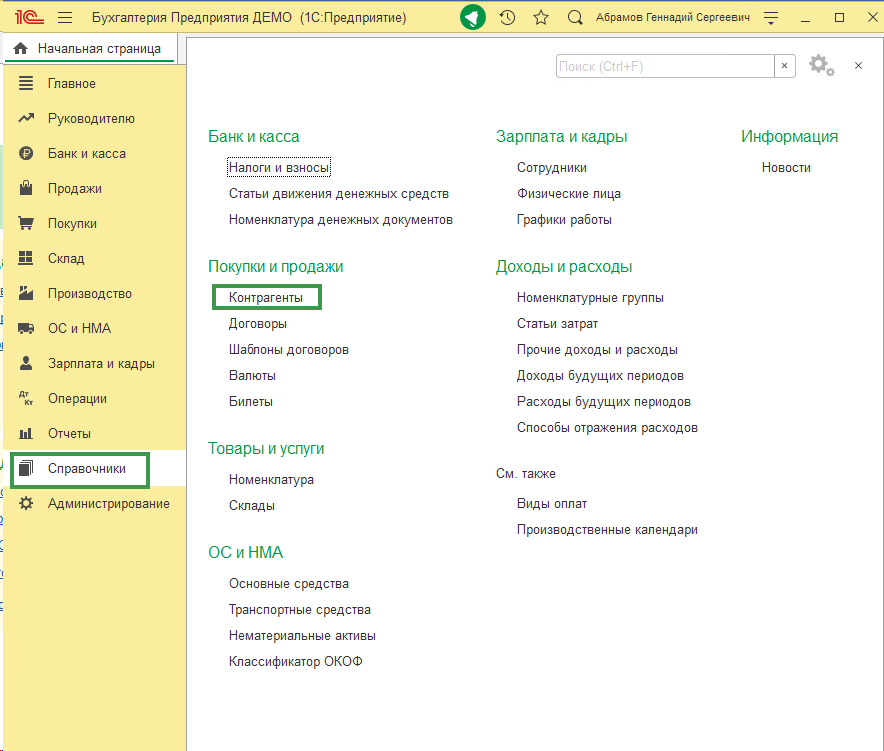Open Способы отражения расходов
The image size is (884, 751).
[607, 427]
